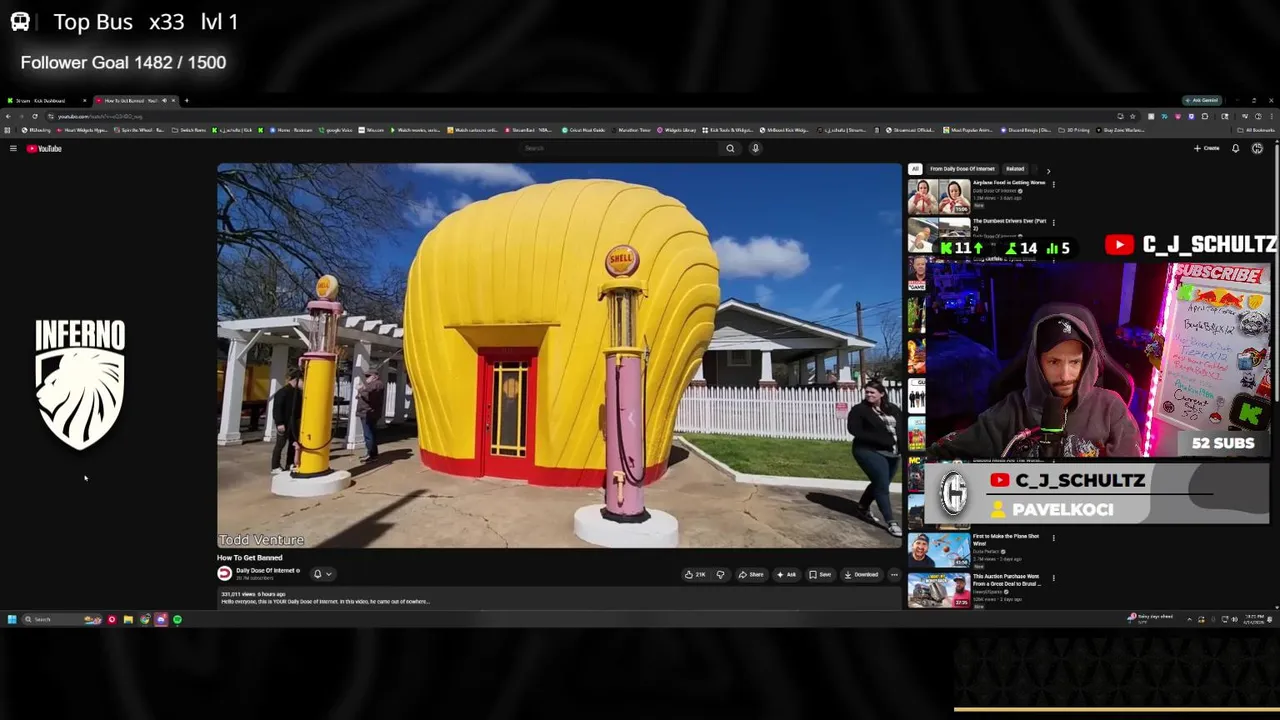Open This Auction Purchase Went video thumbnail

[x=938, y=590]
